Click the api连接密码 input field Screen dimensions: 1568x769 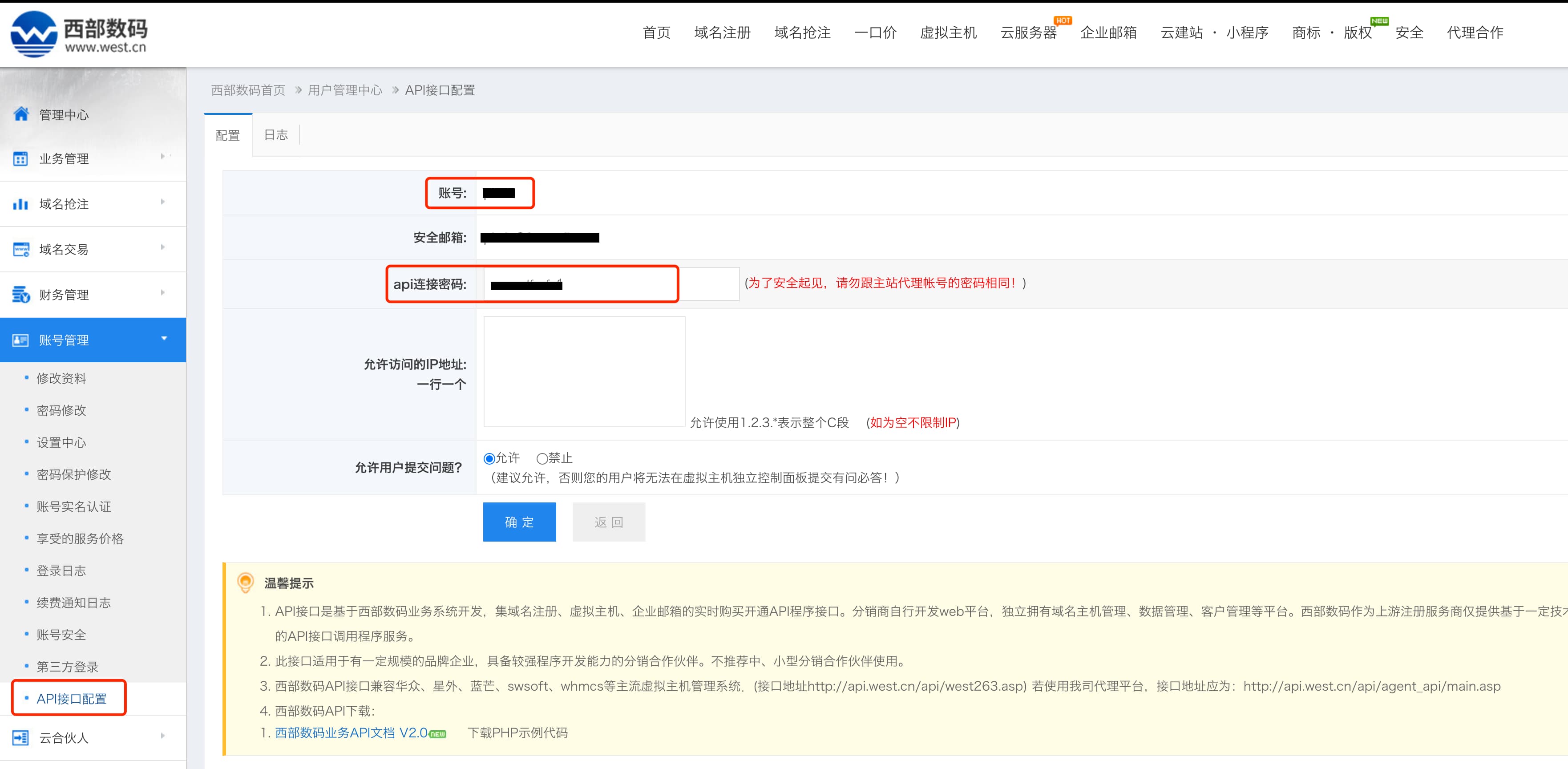click(x=611, y=284)
